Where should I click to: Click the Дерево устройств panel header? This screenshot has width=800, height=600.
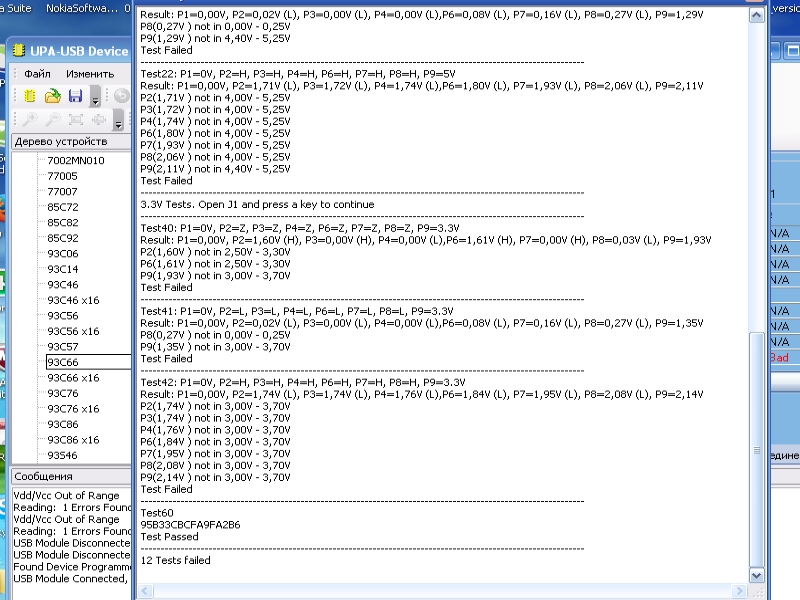point(60,142)
